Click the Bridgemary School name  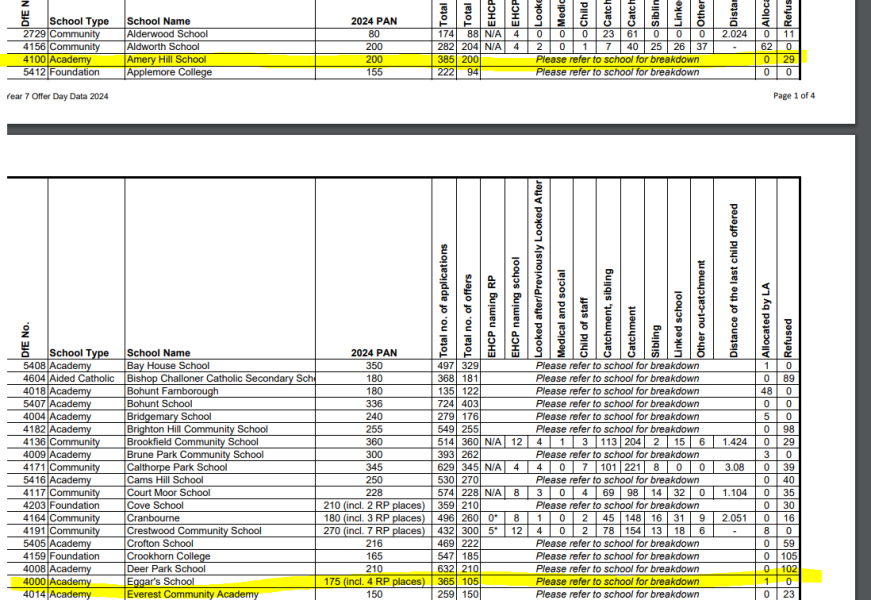click(x=169, y=417)
